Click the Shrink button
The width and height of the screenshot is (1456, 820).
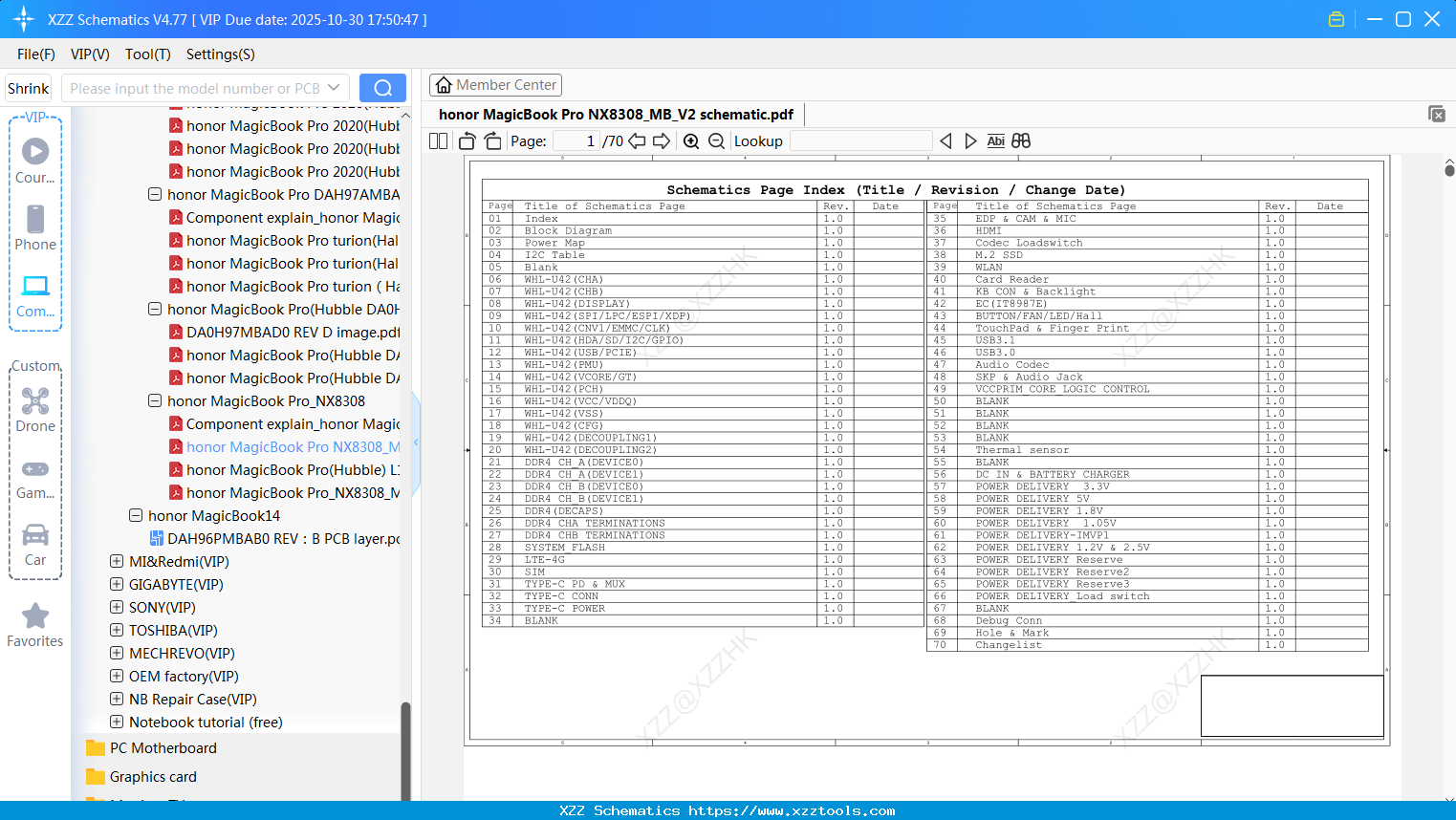click(x=29, y=88)
